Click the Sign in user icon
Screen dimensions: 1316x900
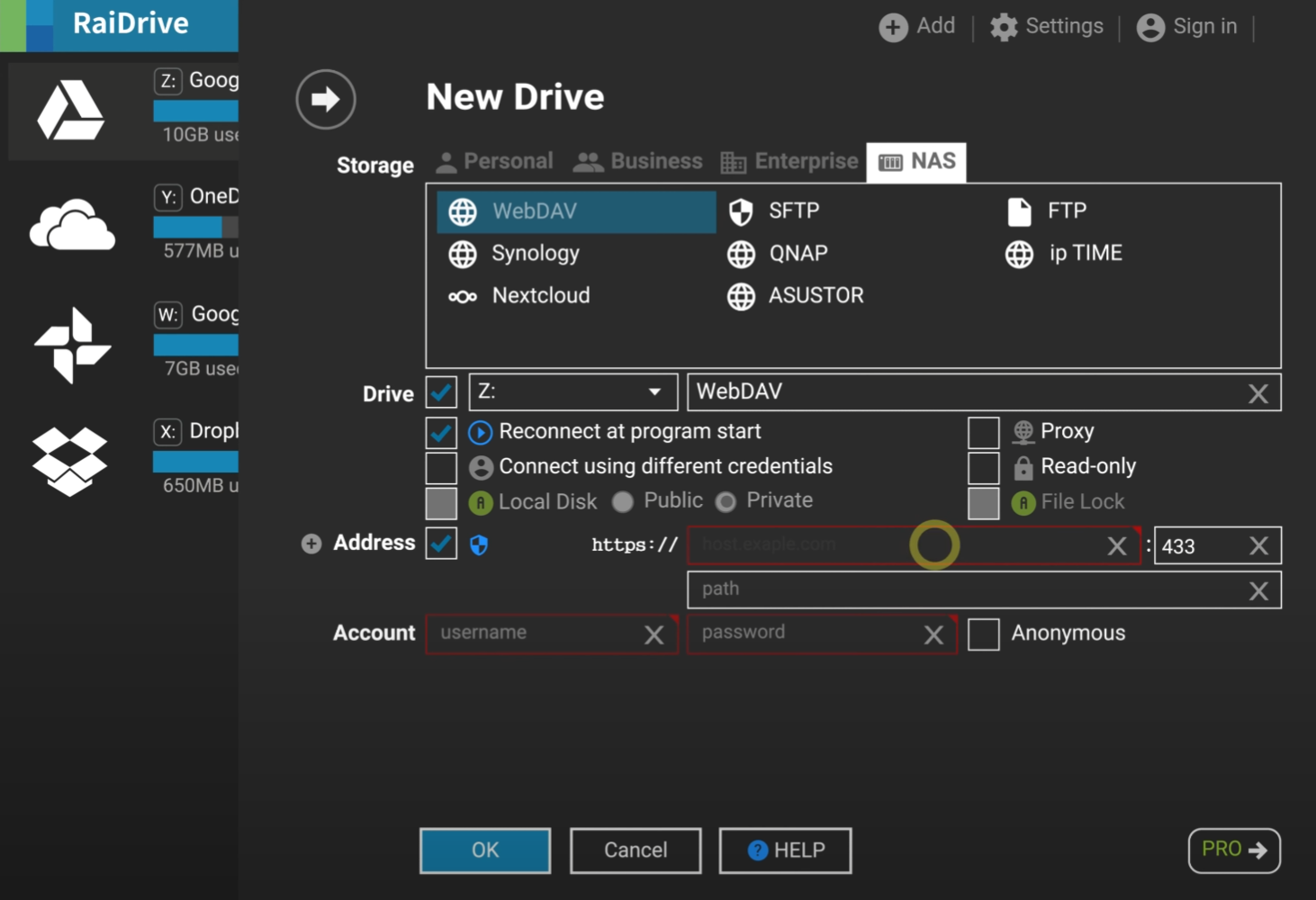tap(1150, 27)
